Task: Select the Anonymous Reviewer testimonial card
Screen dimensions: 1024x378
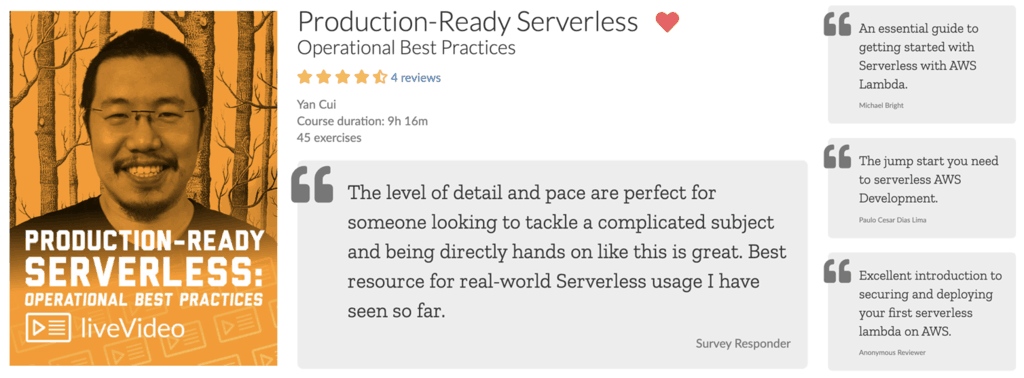Action: (921, 311)
